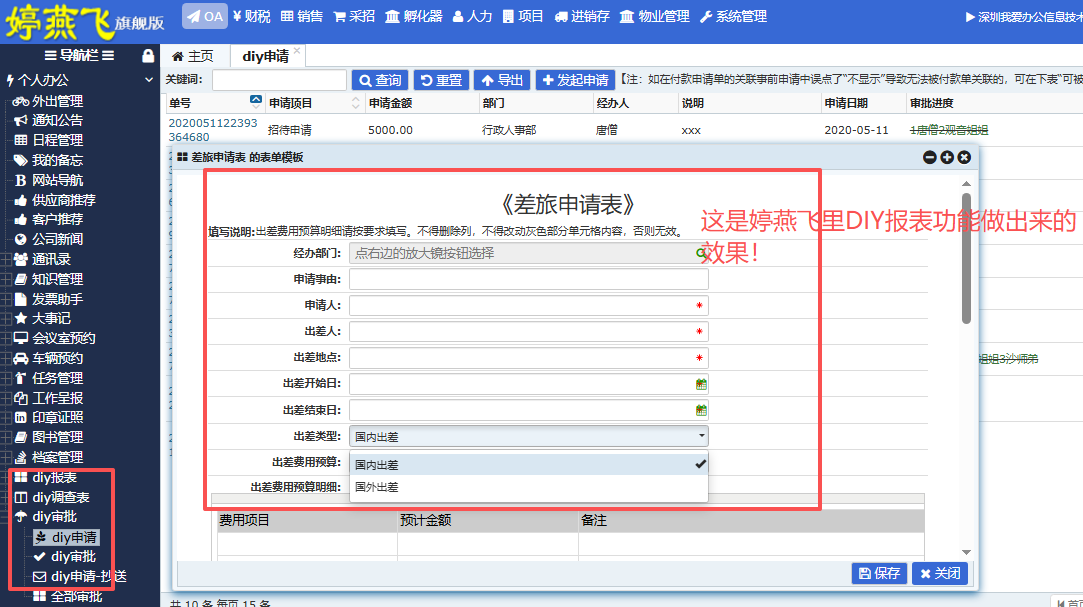Open the OA top menu
Screen dimensions: 1083x607
pos(205,17)
